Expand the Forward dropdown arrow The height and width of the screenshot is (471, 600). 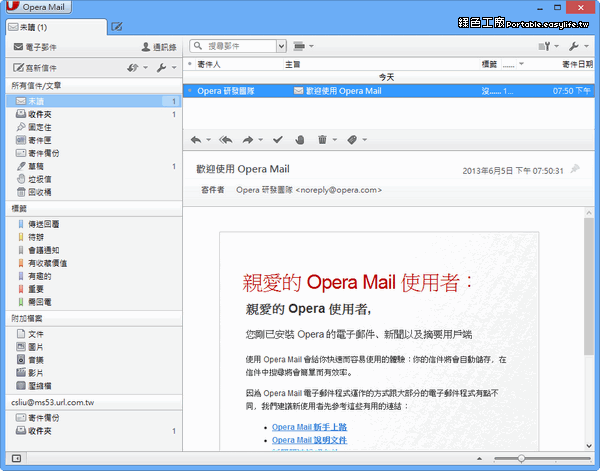coord(261,140)
